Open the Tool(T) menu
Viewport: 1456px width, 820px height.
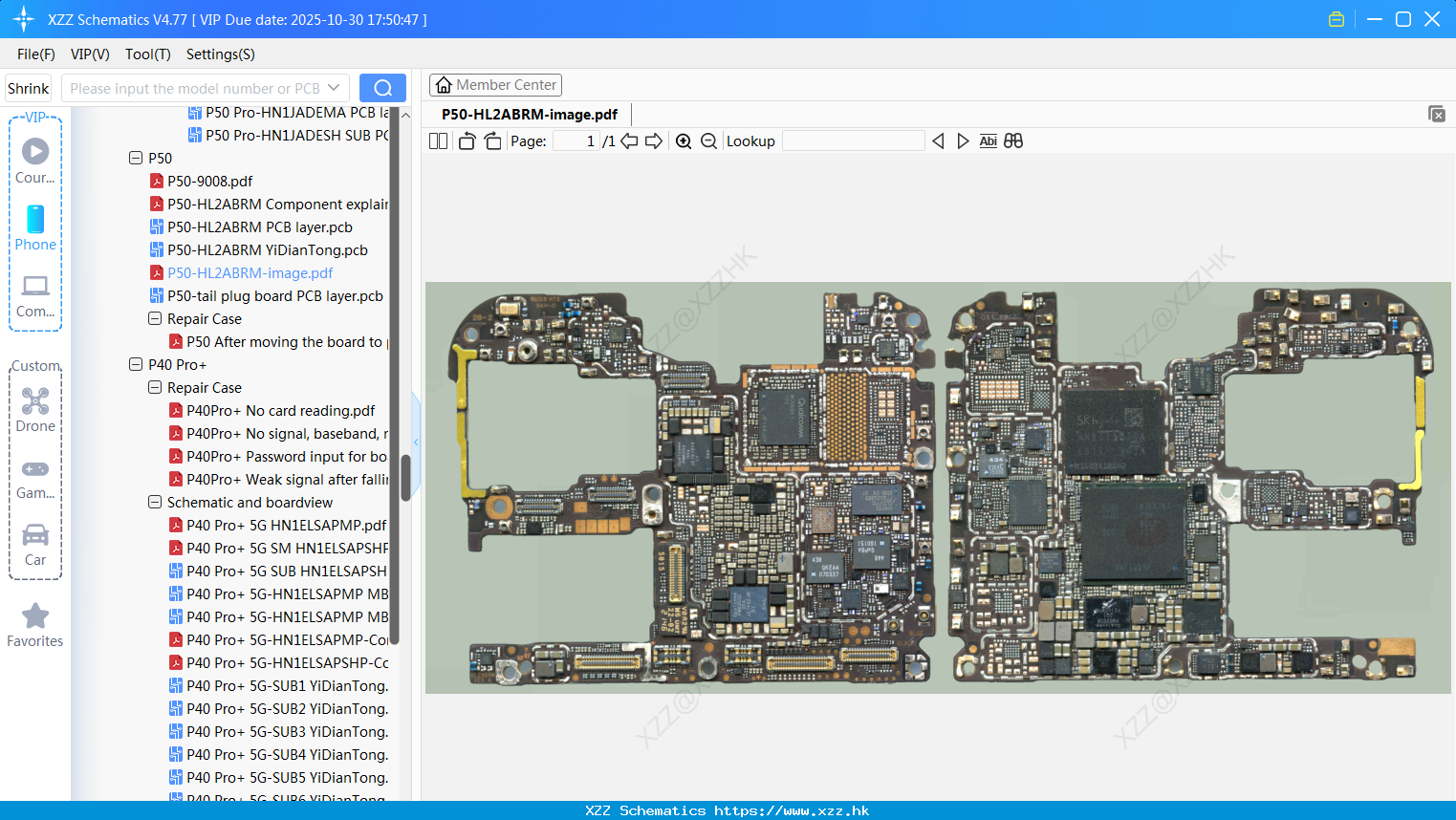148,54
